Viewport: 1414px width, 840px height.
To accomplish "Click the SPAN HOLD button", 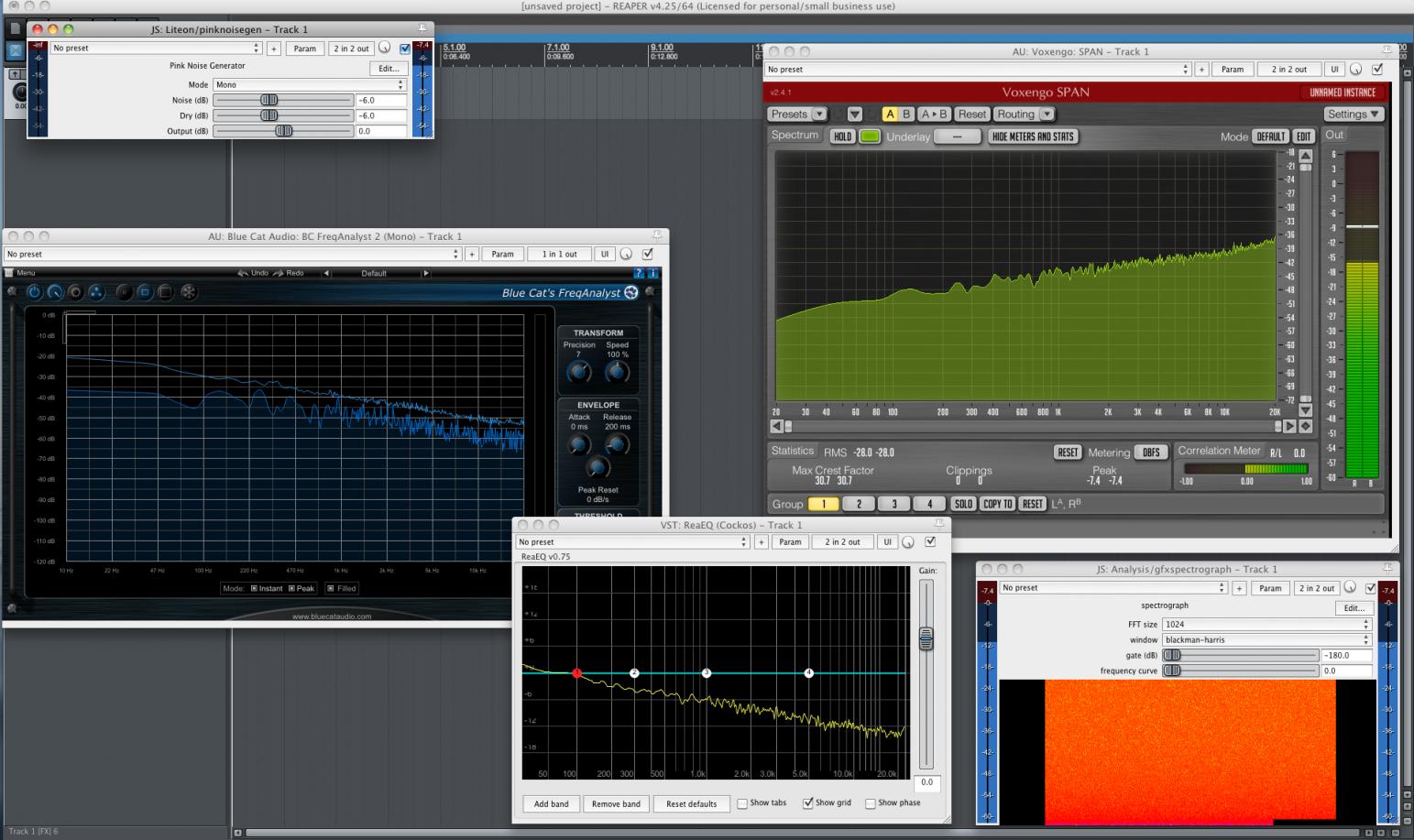I will [x=842, y=136].
